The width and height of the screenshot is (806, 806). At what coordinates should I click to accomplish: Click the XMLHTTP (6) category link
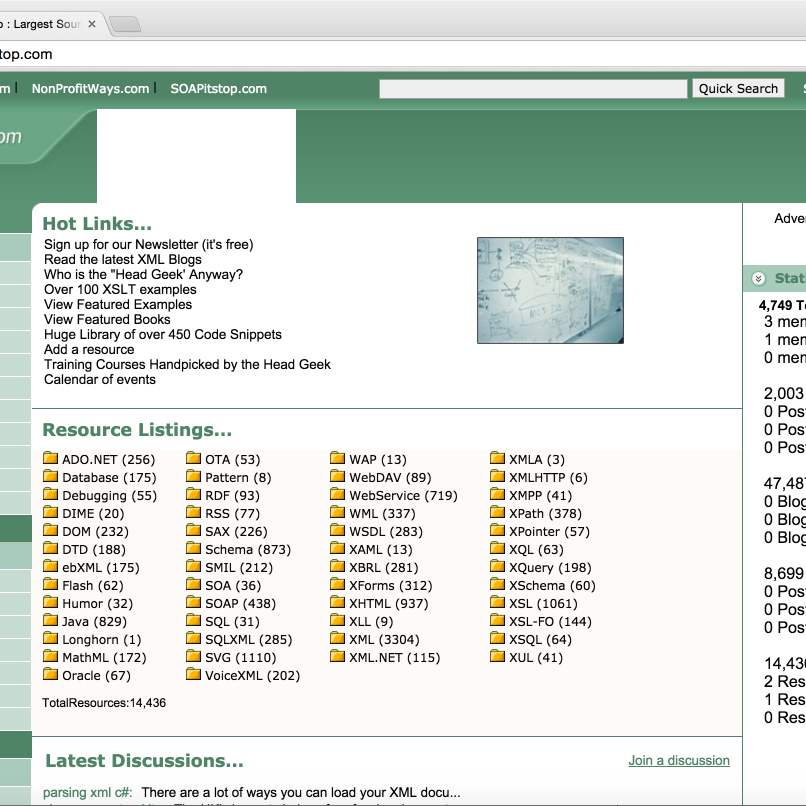548,478
